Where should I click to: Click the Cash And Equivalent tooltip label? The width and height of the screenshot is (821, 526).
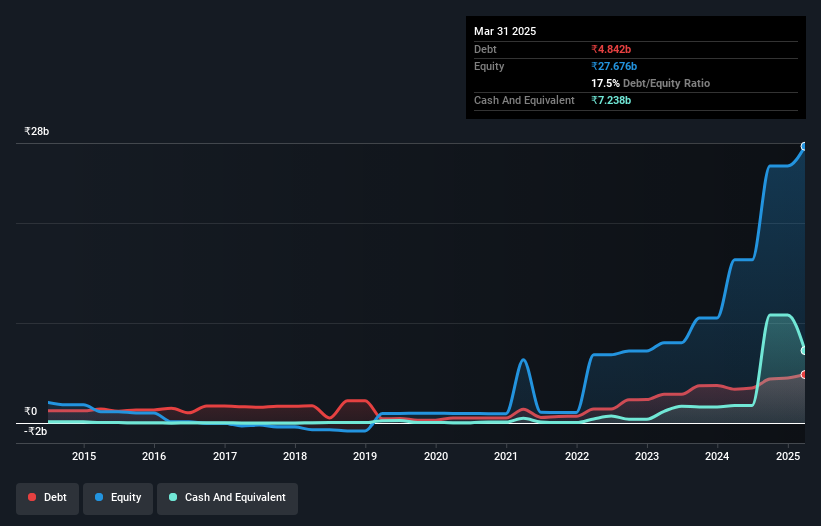pyautogui.click(x=524, y=100)
